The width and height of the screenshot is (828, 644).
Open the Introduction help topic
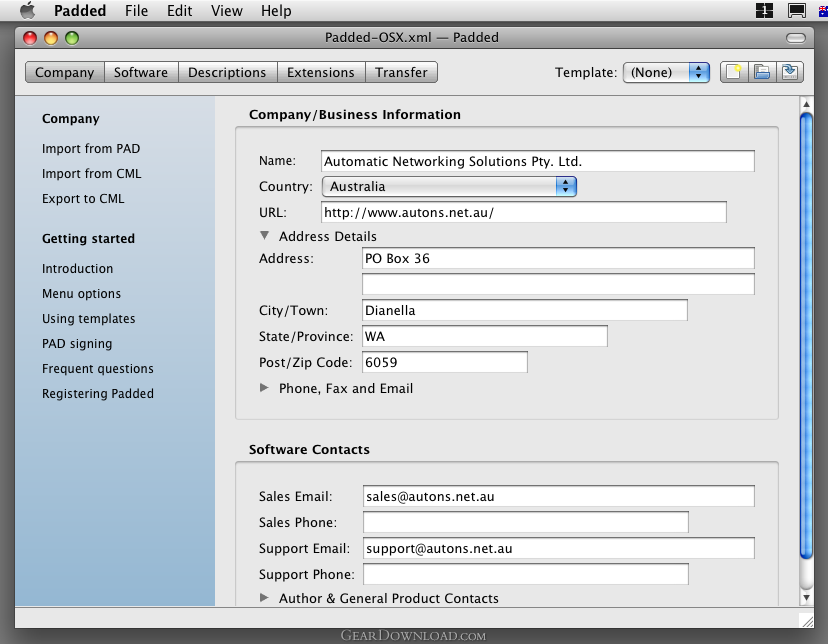pos(78,269)
